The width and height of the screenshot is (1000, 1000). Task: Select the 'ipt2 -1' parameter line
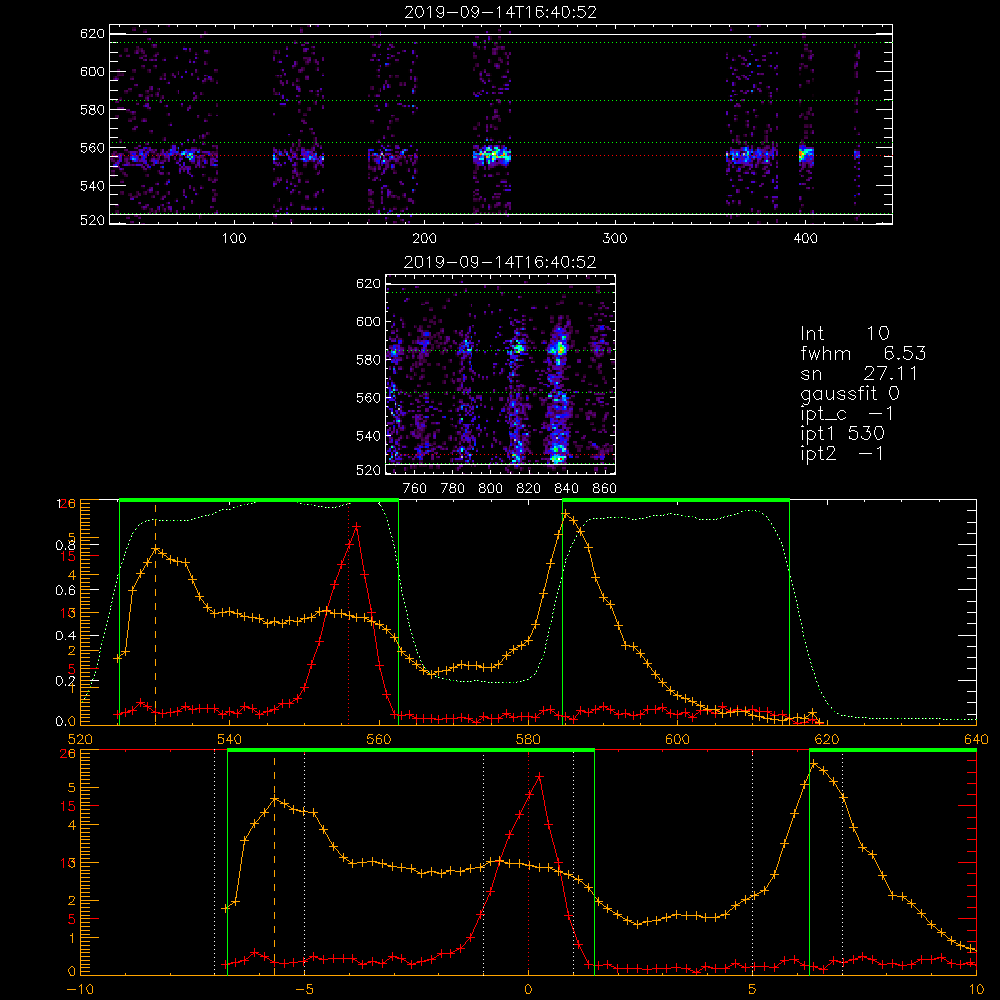click(x=842, y=453)
